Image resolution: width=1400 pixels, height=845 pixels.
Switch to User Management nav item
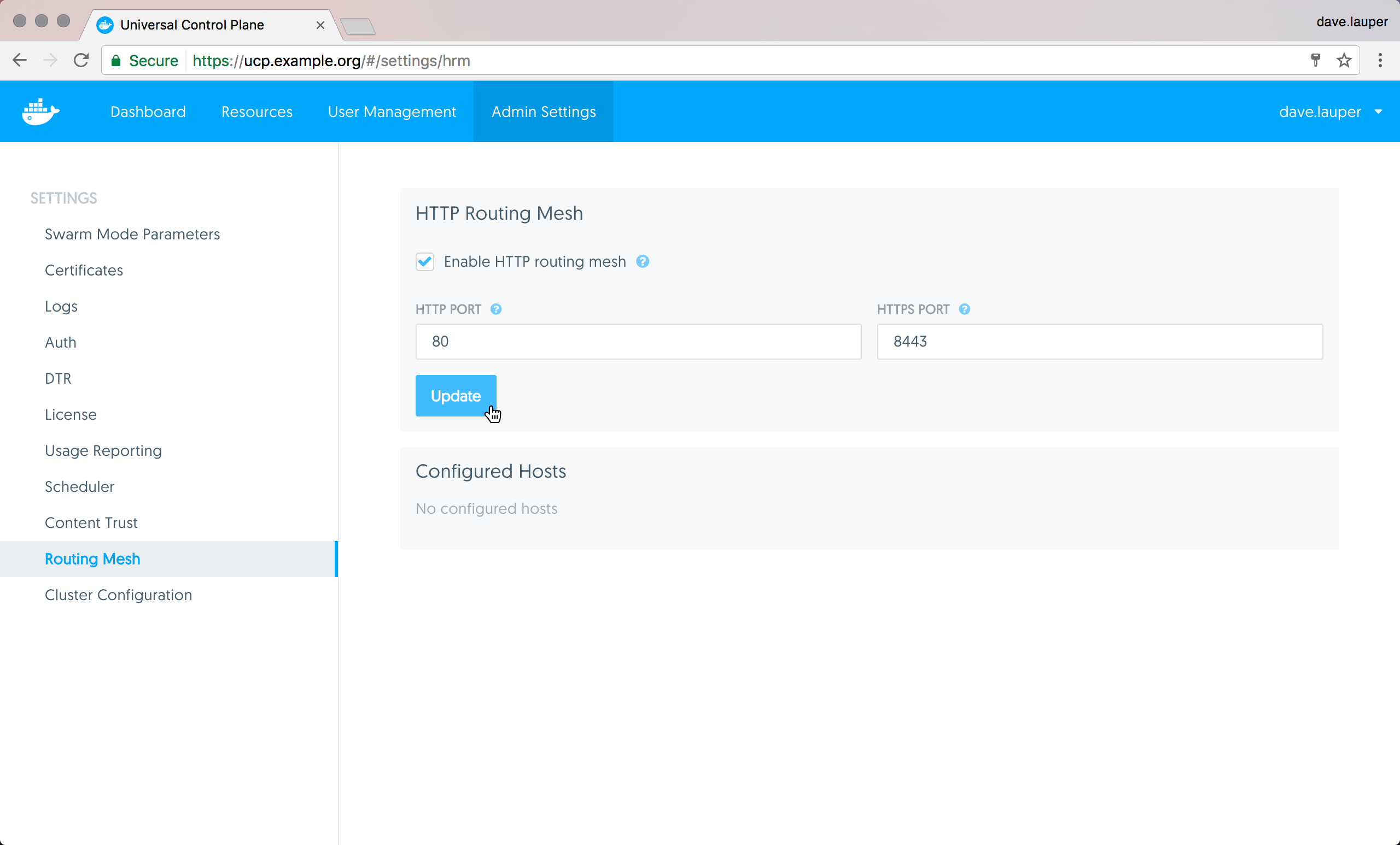(x=392, y=112)
